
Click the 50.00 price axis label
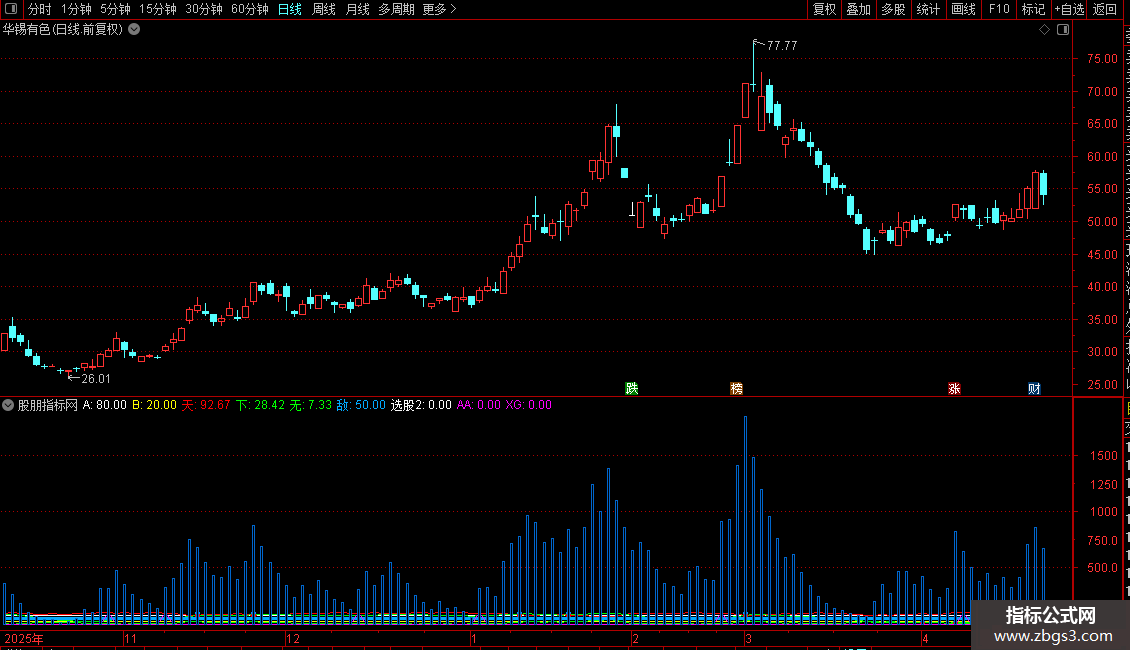(1103, 222)
